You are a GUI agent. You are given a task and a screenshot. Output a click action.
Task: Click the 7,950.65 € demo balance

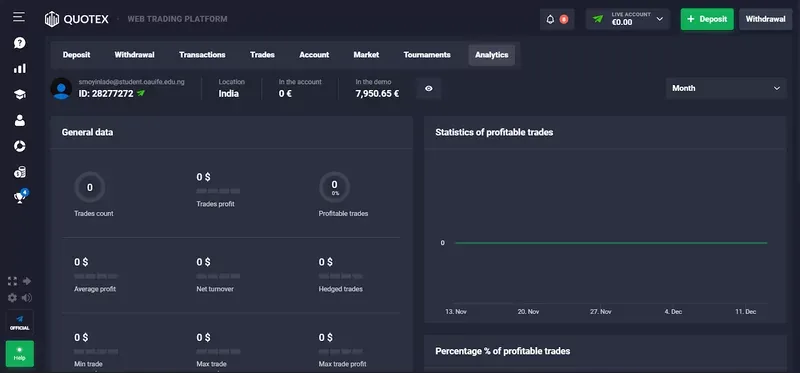pos(378,94)
